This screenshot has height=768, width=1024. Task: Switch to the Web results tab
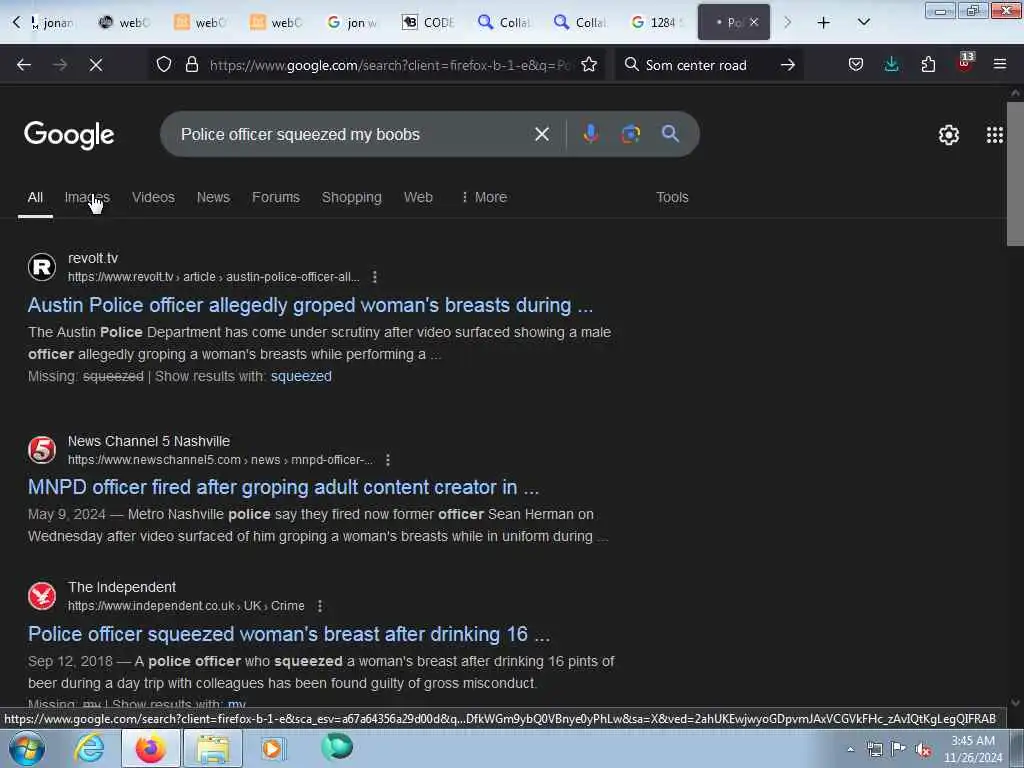418,197
